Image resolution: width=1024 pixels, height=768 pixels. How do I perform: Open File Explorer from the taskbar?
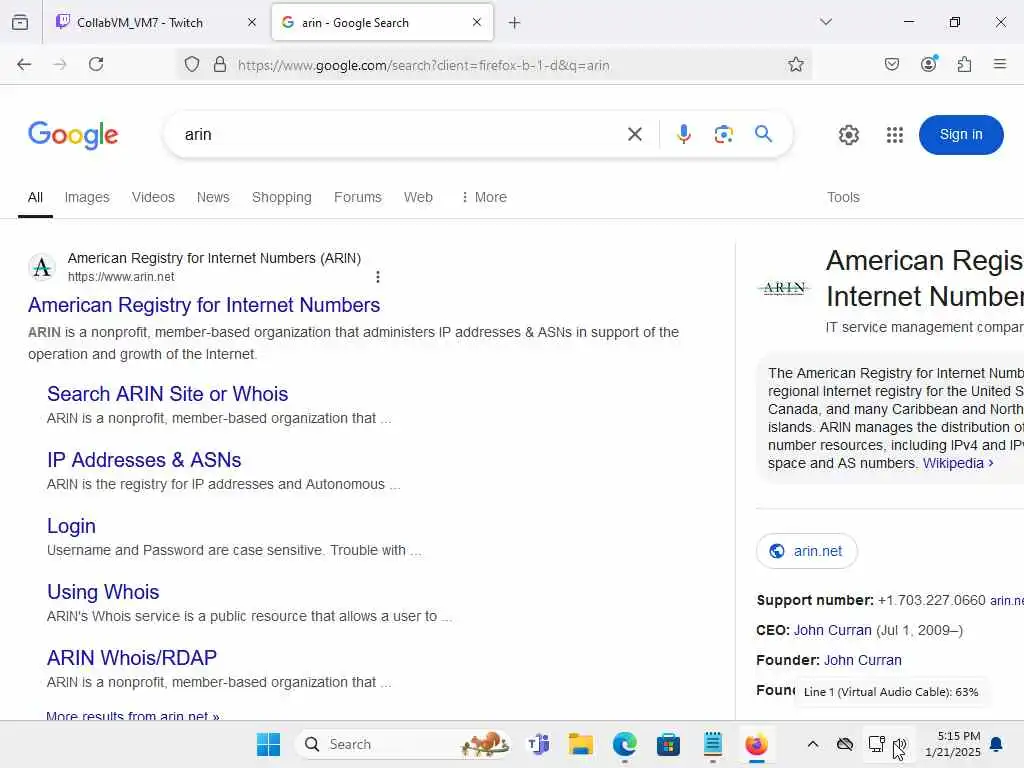click(x=581, y=744)
